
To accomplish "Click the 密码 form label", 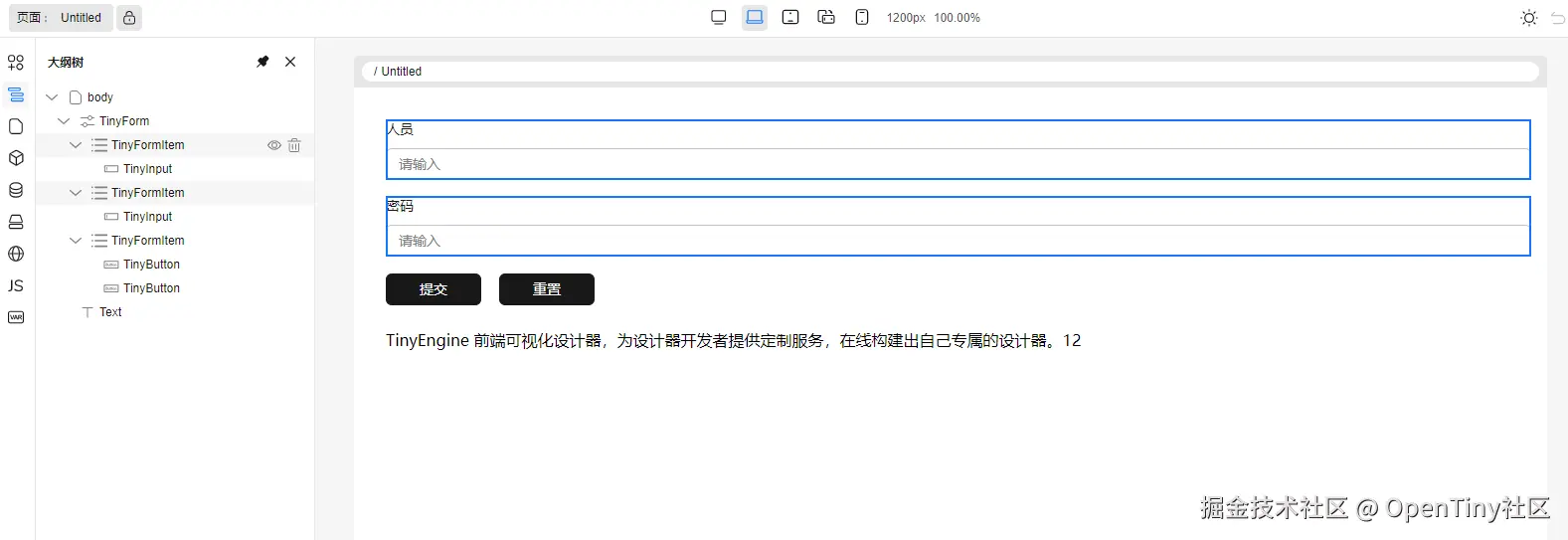I will point(400,206).
